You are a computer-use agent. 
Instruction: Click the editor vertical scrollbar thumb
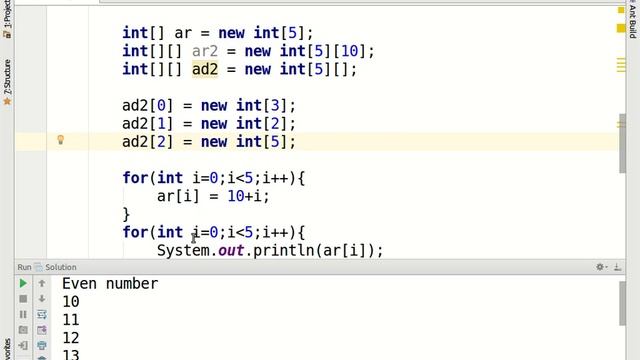[622, 143]
